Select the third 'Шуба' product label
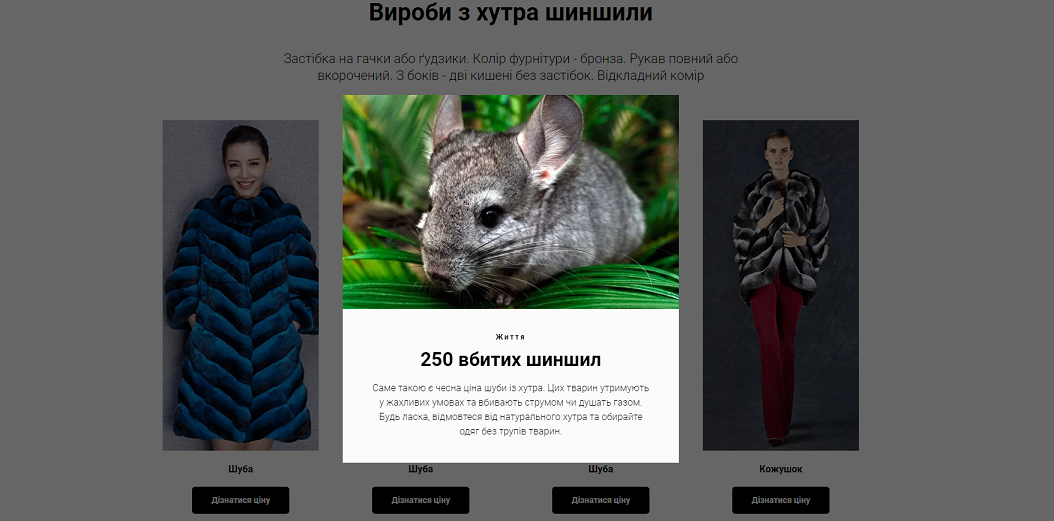 coord(600,469)
